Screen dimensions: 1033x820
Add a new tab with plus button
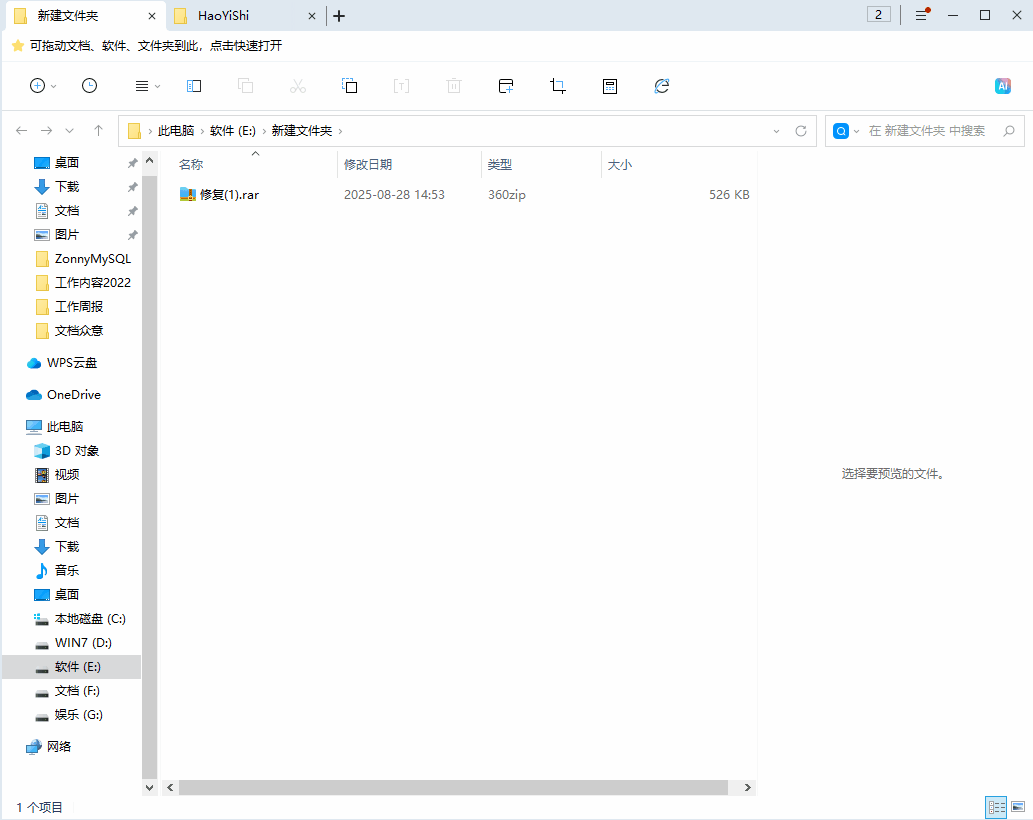(x=339, y=16)
